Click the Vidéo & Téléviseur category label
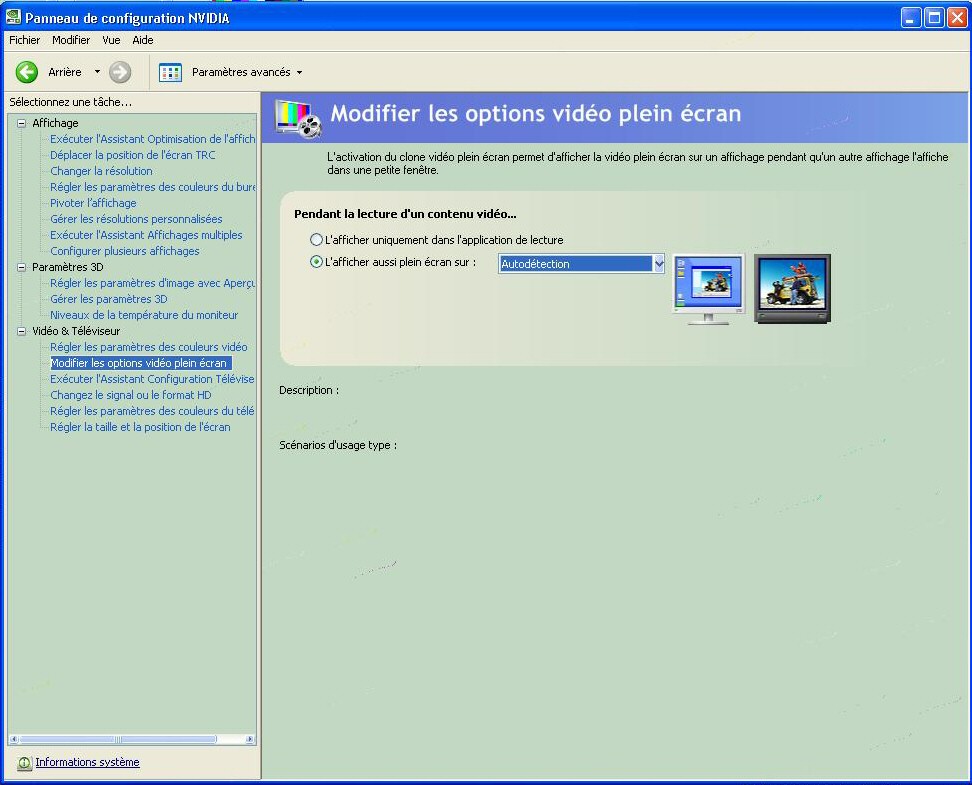The image size is (972, 785). coord(76,330)
